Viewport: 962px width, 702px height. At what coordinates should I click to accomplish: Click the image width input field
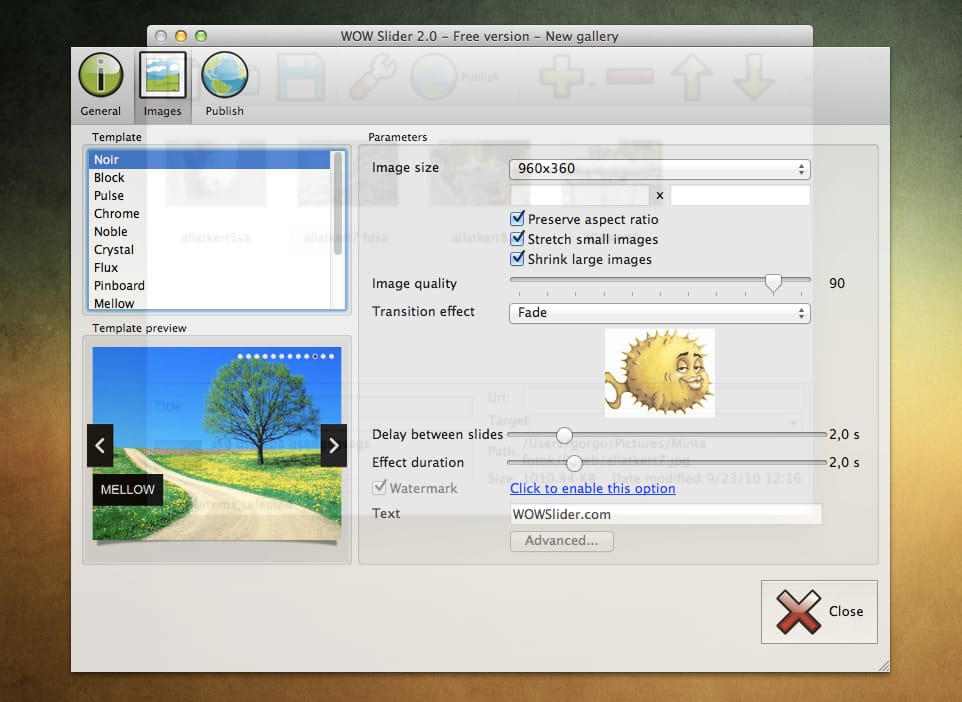click(x=580, y=195)
